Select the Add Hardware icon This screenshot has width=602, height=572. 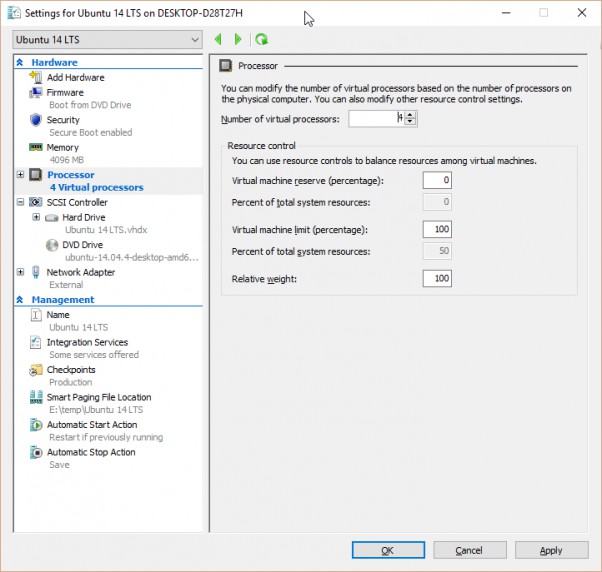36,77
